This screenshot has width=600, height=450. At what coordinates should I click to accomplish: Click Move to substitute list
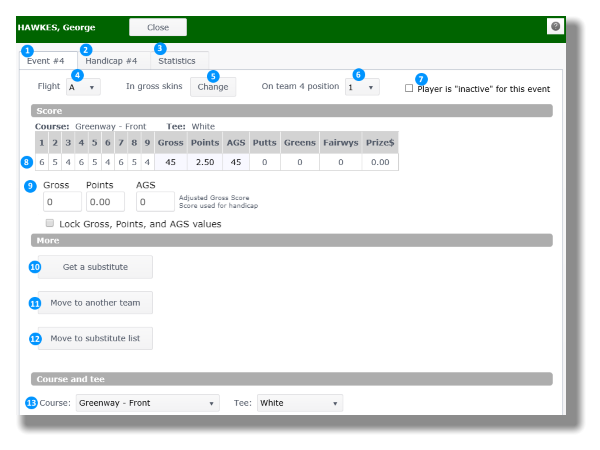pos(95,339)
